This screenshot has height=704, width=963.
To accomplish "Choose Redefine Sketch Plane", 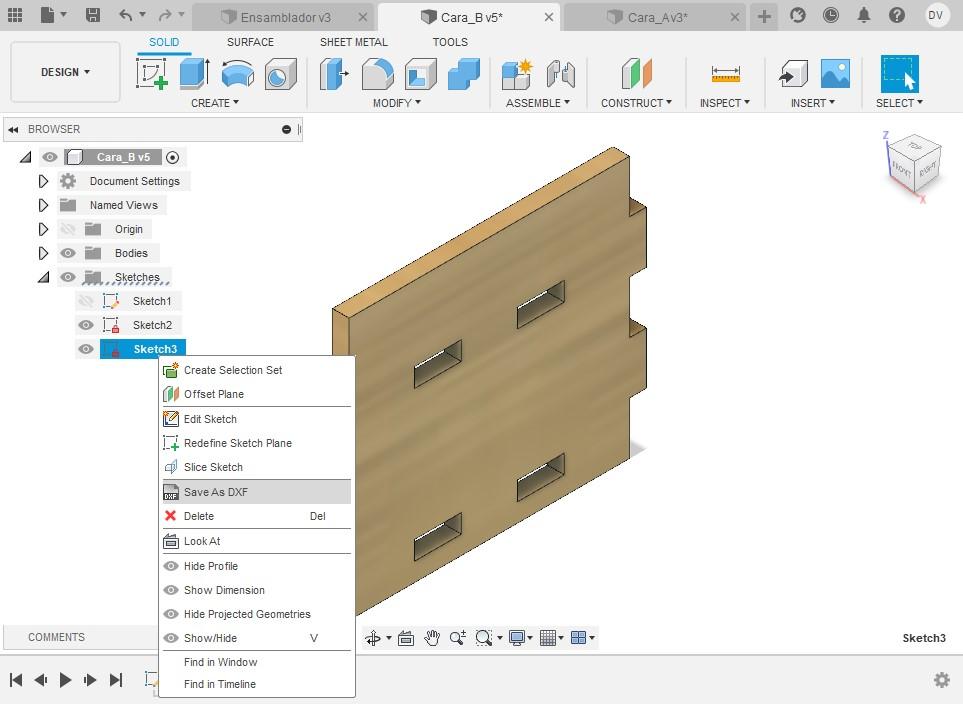I will pos(257,443).
